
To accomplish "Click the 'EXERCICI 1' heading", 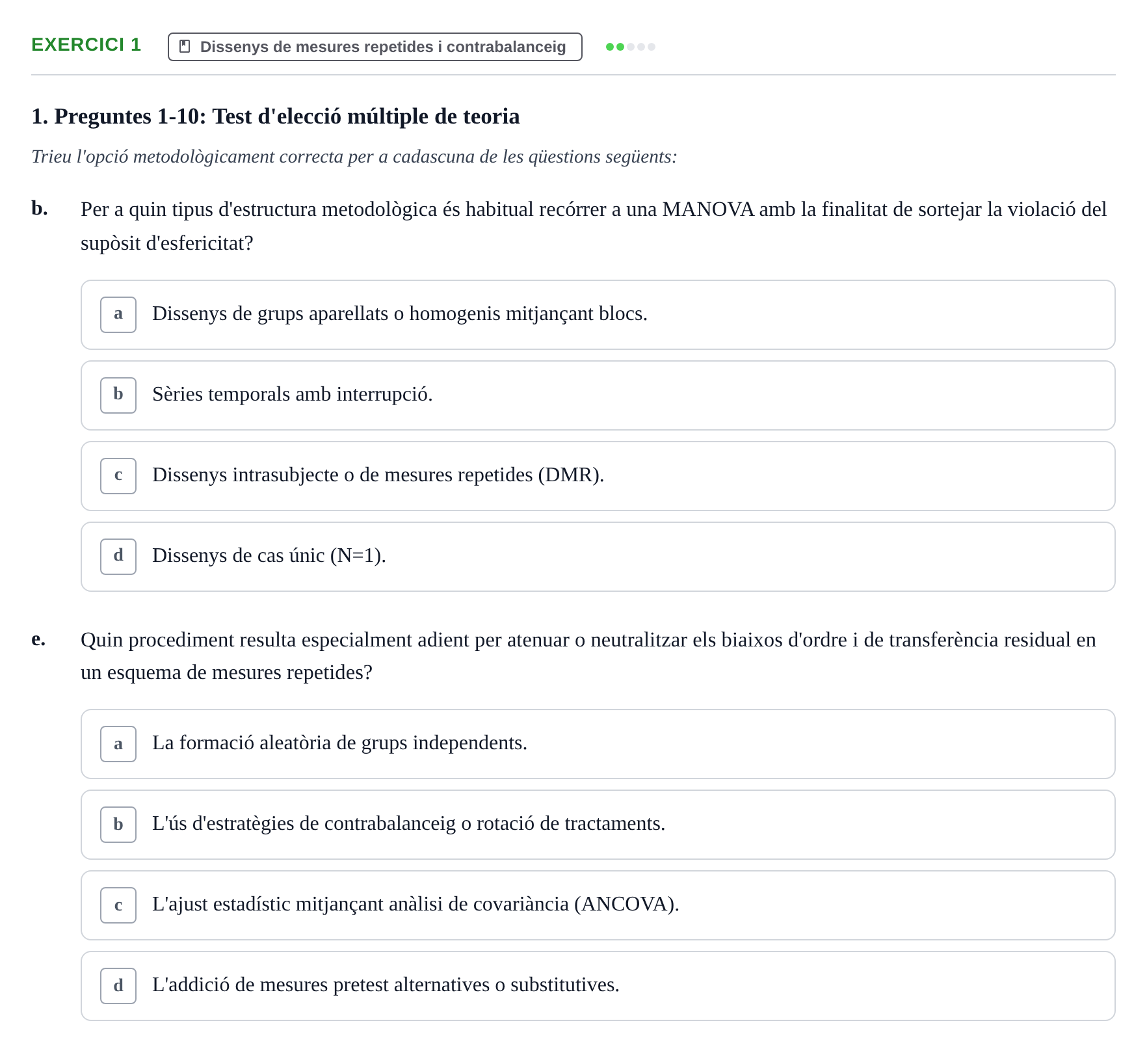I will click(86, 45).
